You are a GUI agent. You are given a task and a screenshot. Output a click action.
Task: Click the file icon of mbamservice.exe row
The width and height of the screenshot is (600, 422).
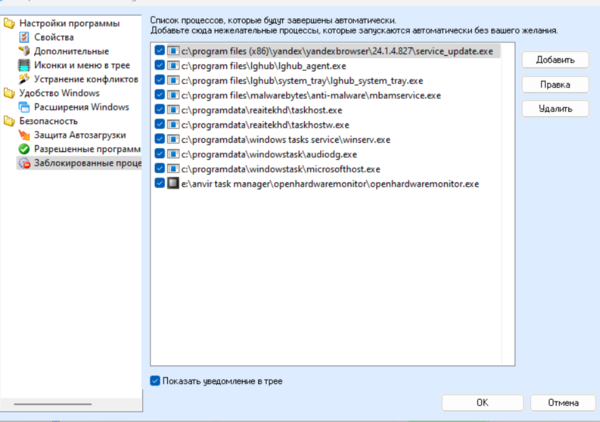point(173,95)
